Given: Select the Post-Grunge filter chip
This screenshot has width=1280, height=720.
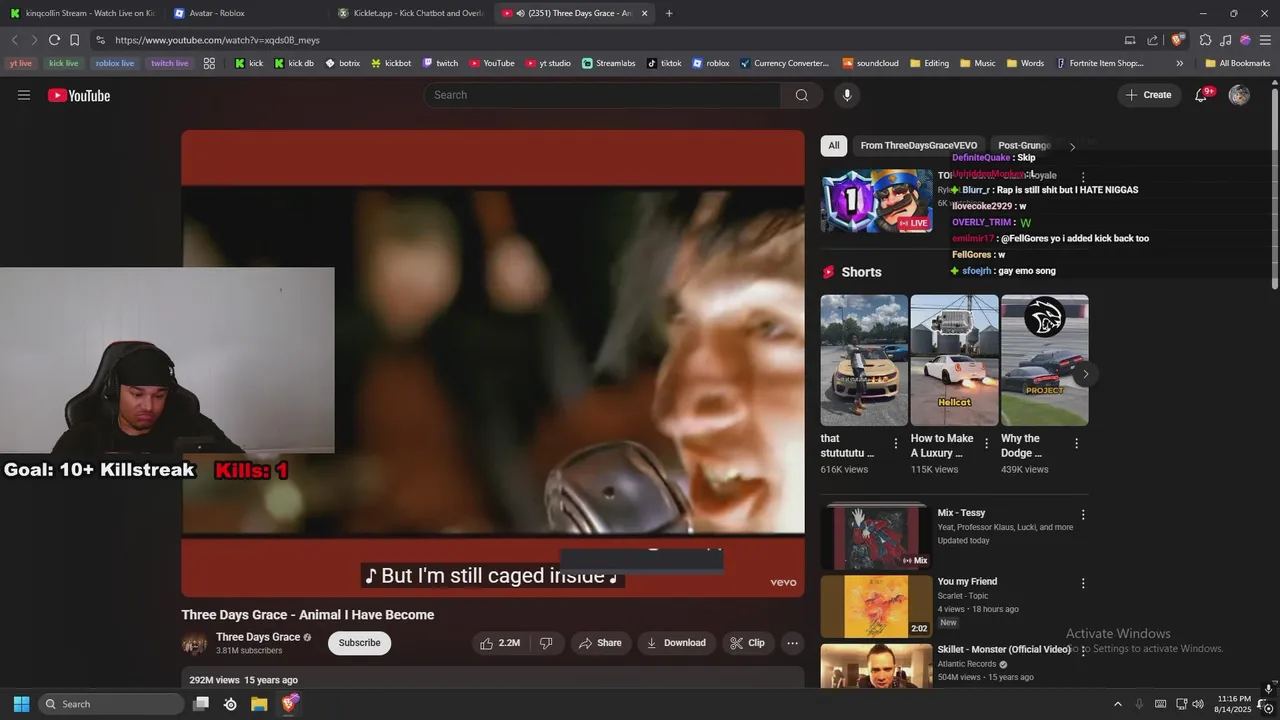Looking at the screenshot, I should pos(1024,146).
